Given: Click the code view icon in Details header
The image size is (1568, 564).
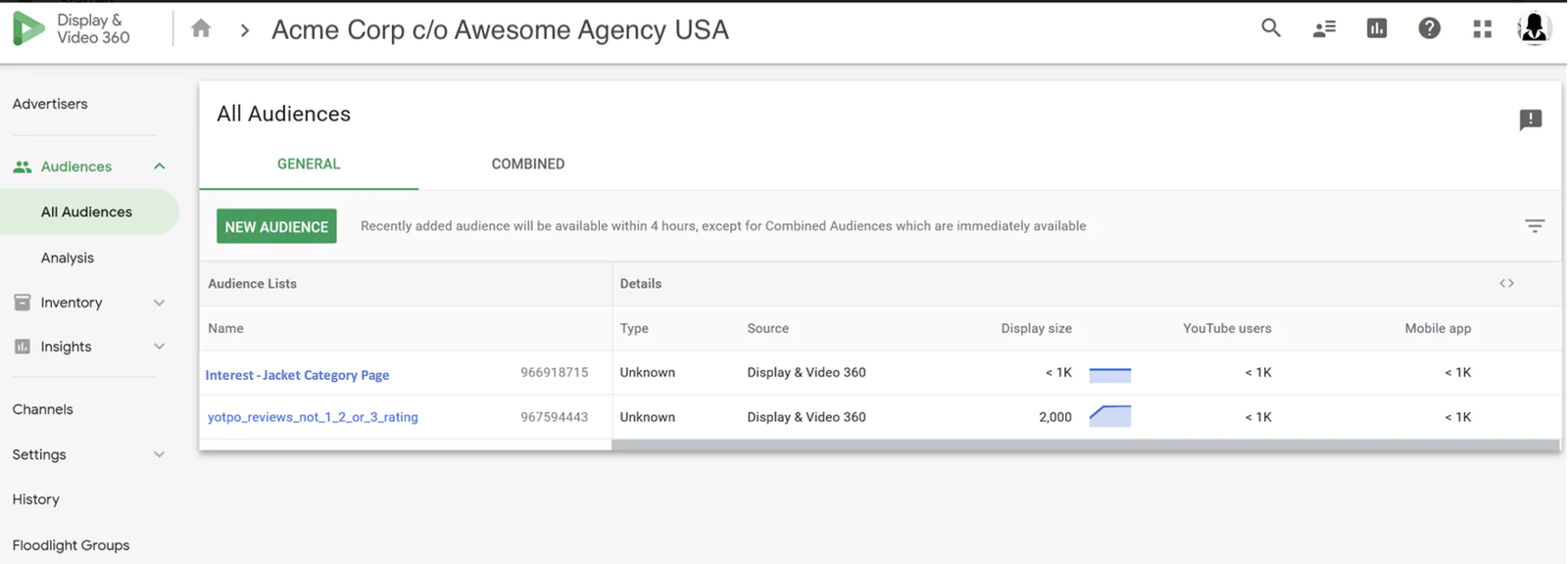Looking at the screenshot, I should coord(1506,283).
